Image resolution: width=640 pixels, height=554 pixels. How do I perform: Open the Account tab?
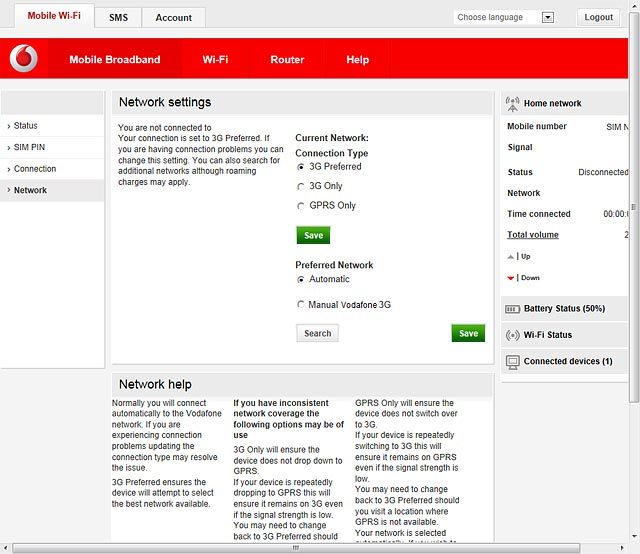[173, 18]
